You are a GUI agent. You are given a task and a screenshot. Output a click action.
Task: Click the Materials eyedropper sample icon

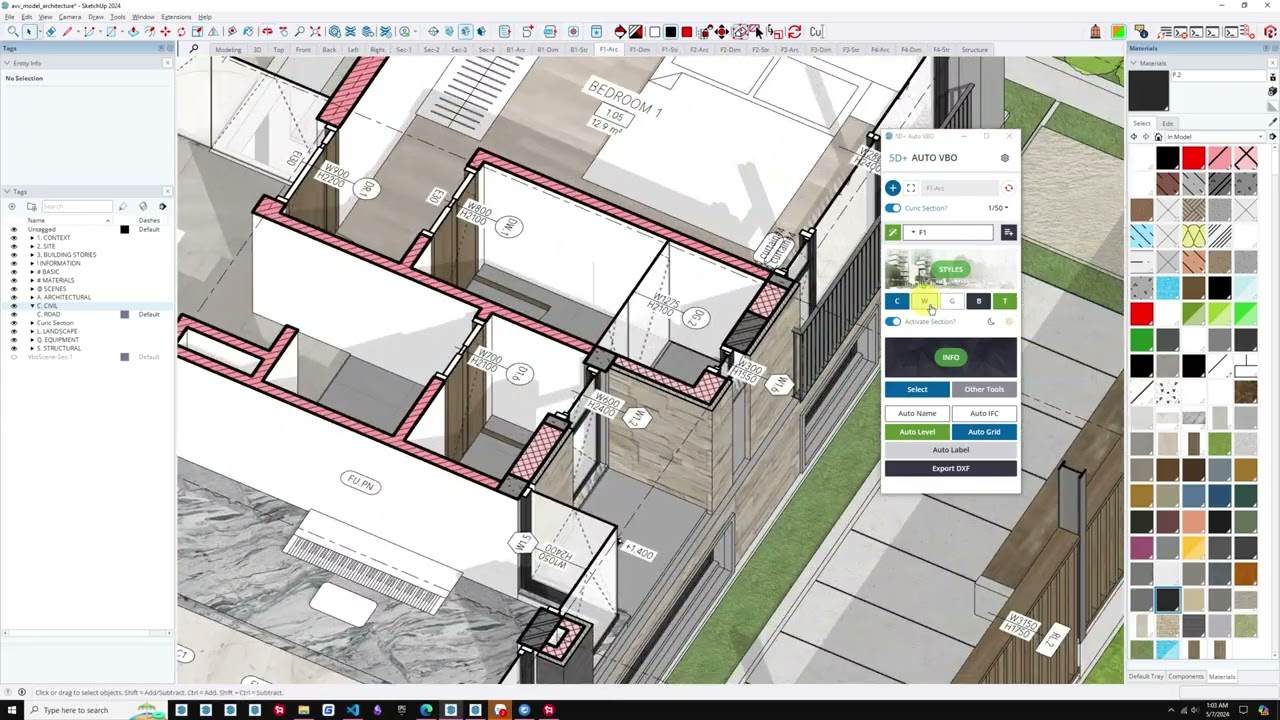click(x=1272, y=122)
